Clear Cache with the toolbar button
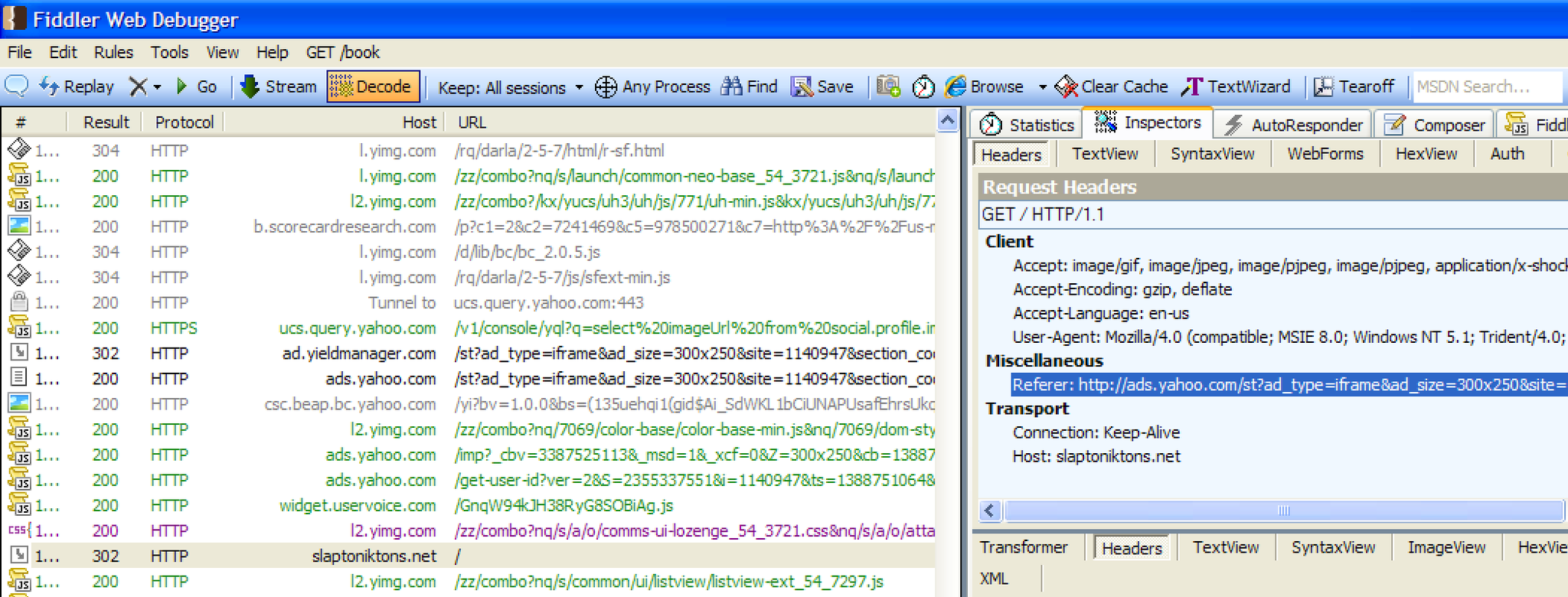This screenshot has width=1568, height=597. coord(1112,86)
